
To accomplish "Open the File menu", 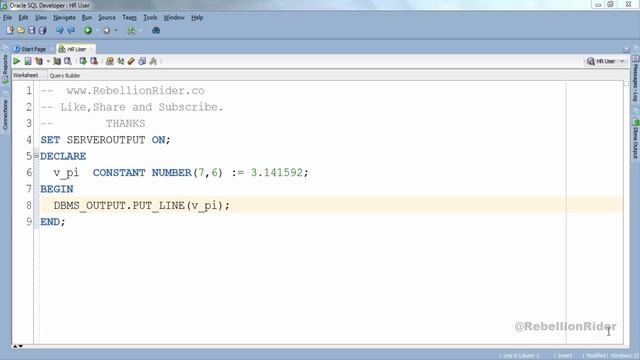I will [x=7, y=18].
